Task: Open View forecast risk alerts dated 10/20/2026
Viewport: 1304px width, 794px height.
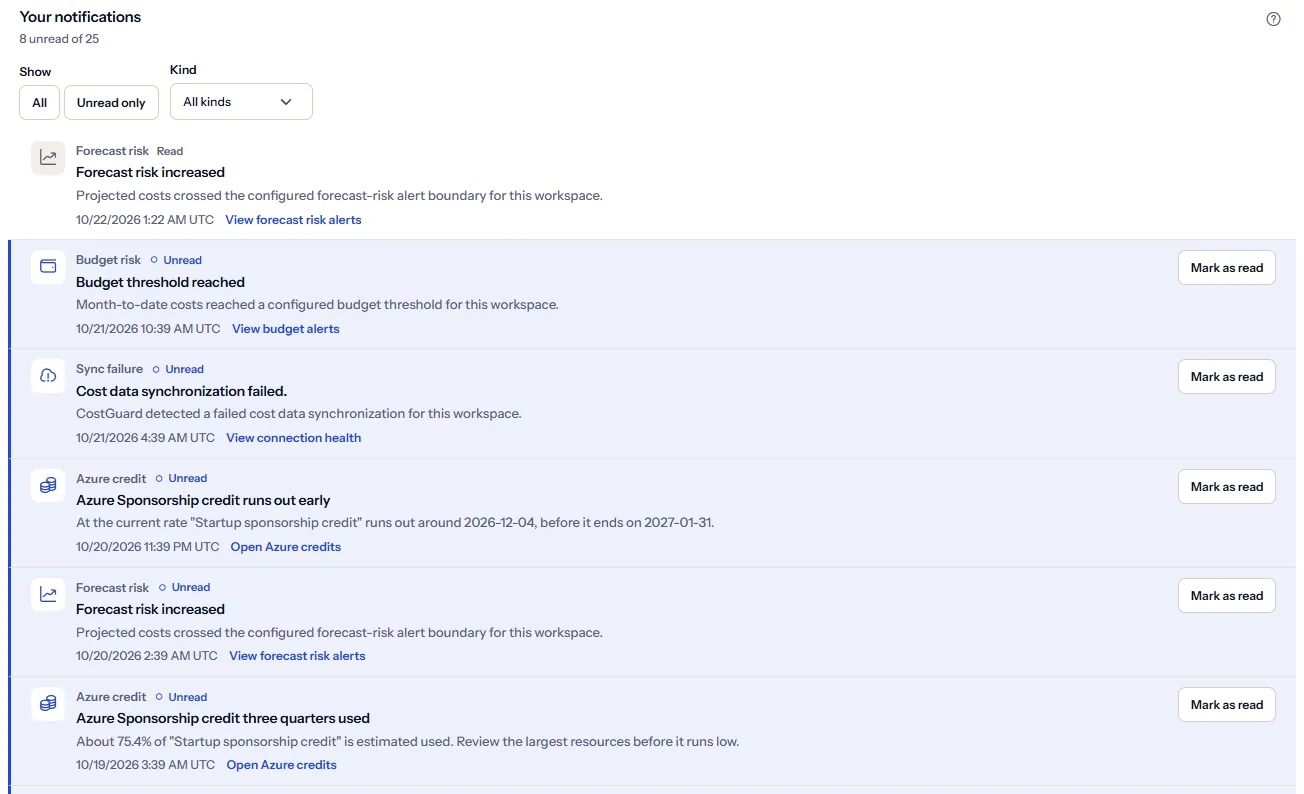Action: [x=297, y=656]
